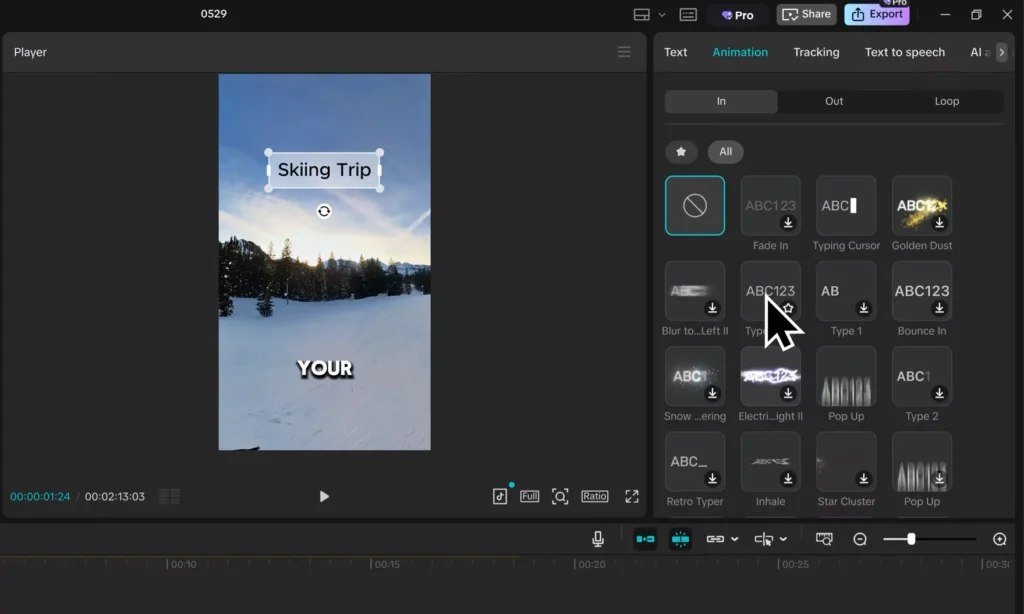Viewport: 1024px width, 614px height.
Task: Start voiceover recording with microphone
Action: (x=598, y=539)
